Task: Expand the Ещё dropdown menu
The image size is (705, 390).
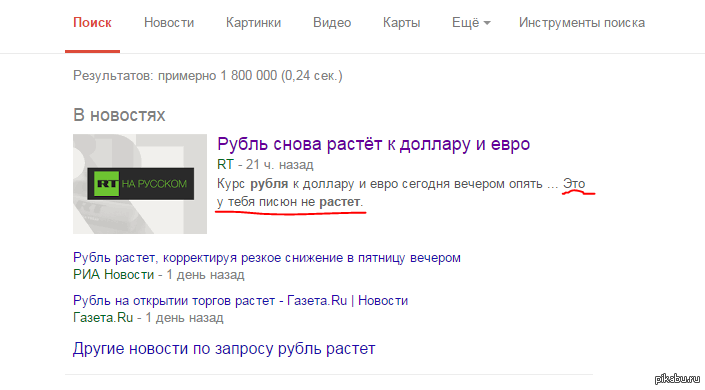Action: point(471,22)
